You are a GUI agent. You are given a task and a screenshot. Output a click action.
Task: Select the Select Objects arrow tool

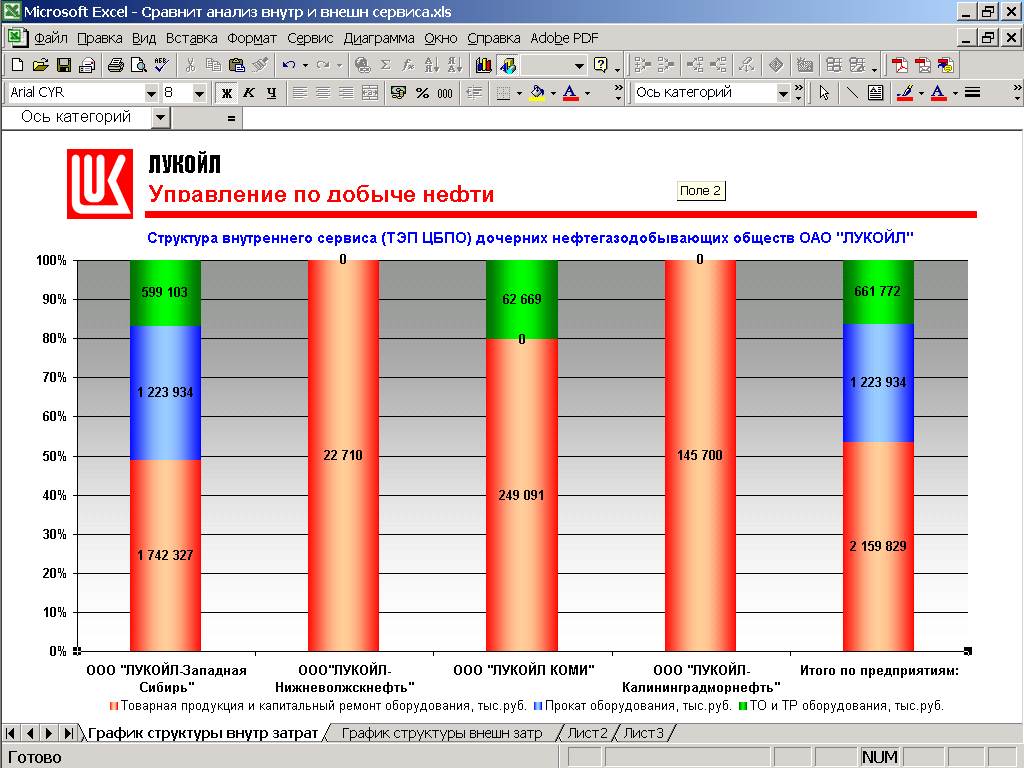pos(824,93)
